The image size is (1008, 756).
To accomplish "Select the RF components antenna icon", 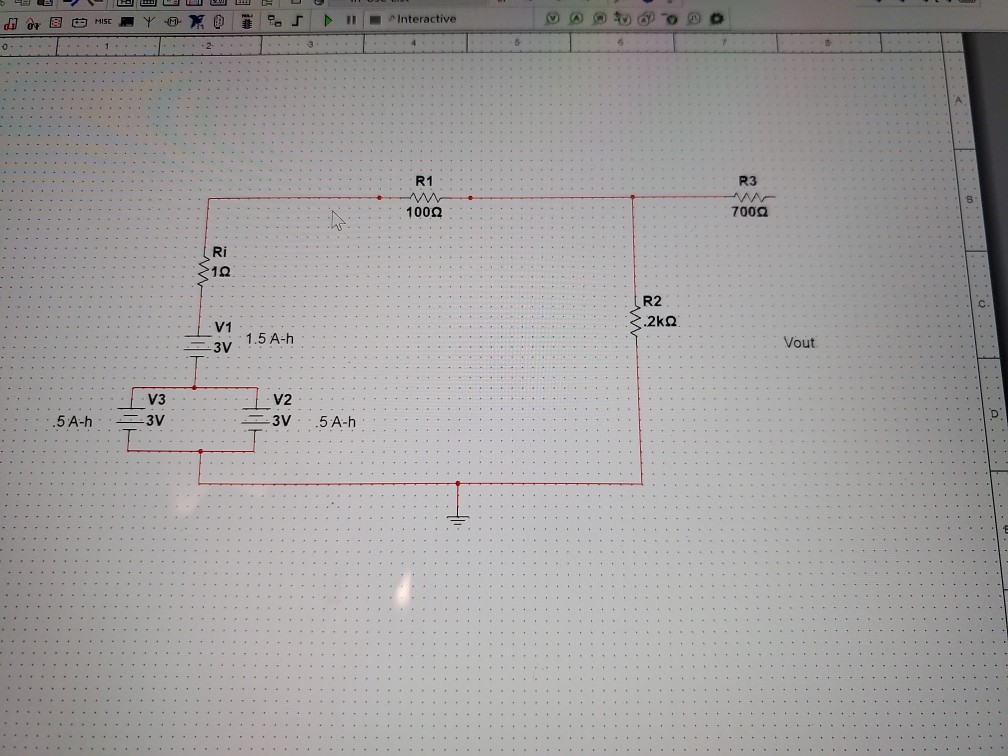I will point(149,21).
